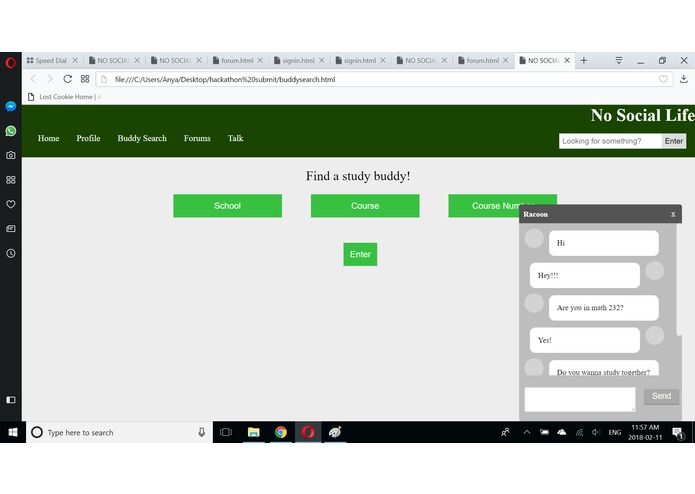Open Forums in the site navigation

tap(197, 138)
